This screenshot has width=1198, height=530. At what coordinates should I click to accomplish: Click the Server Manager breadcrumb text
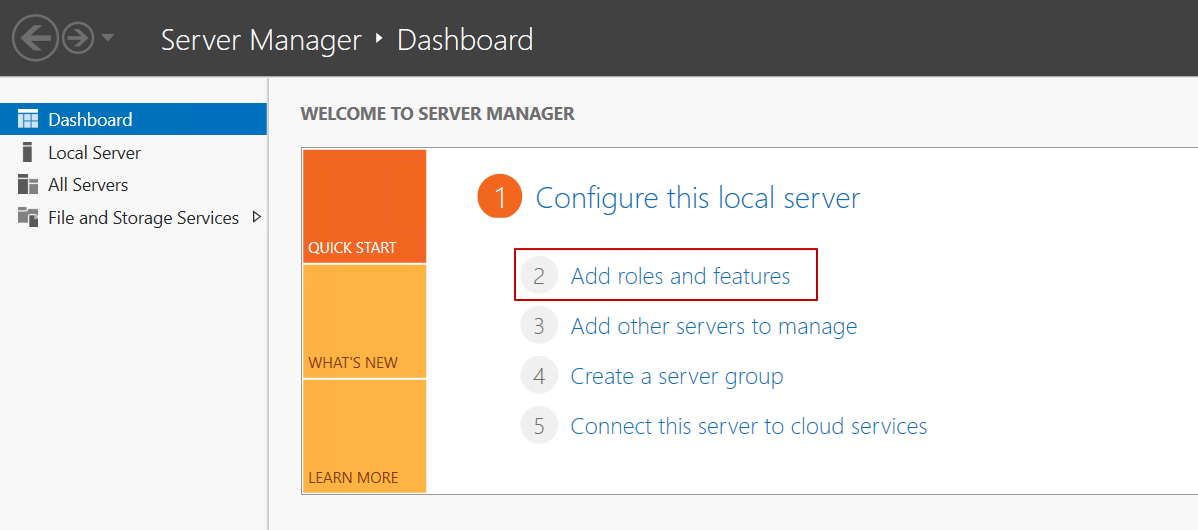[x=261, y=40]
